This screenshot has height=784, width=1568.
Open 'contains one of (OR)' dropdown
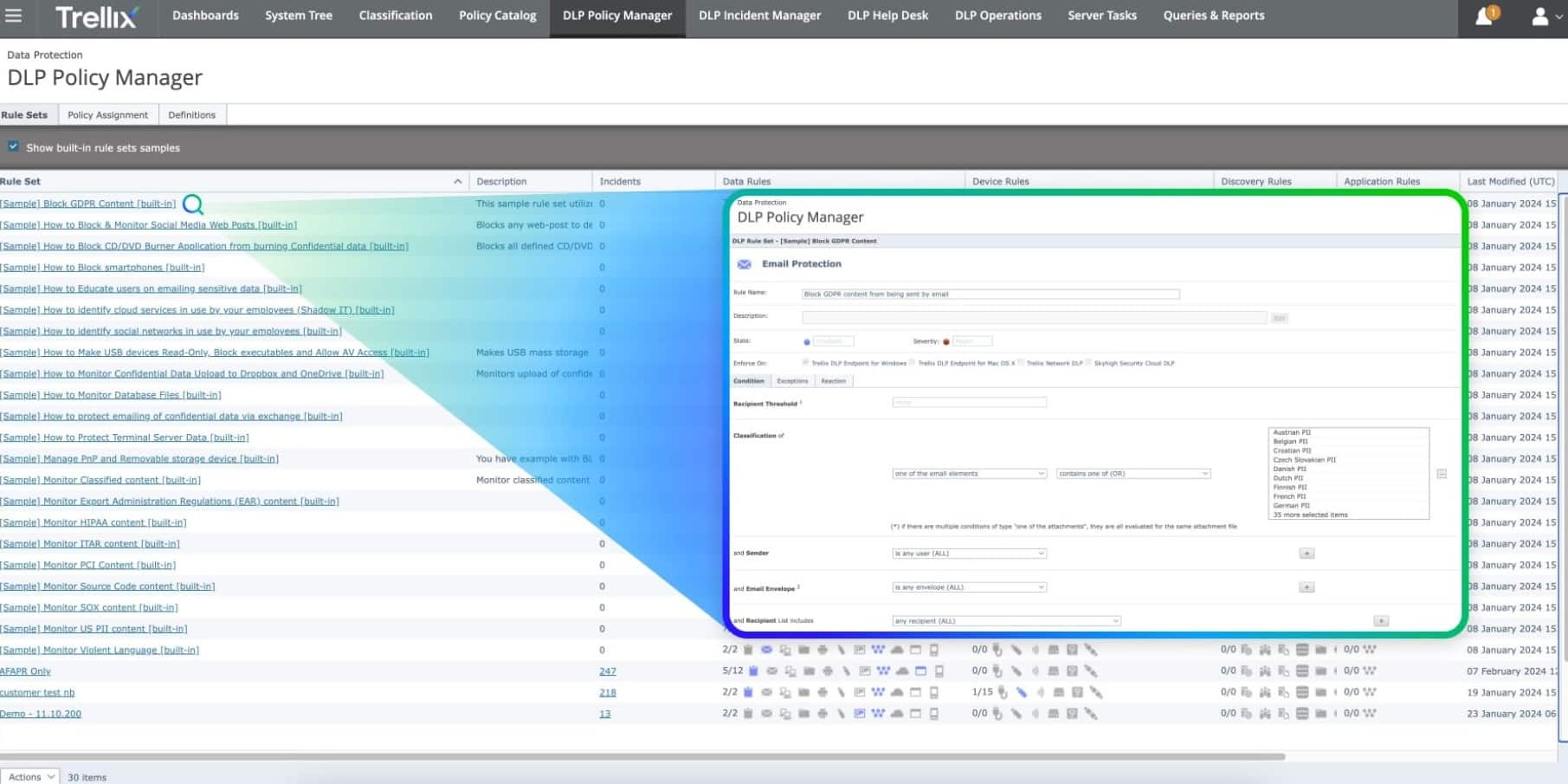coord(1132,474)
